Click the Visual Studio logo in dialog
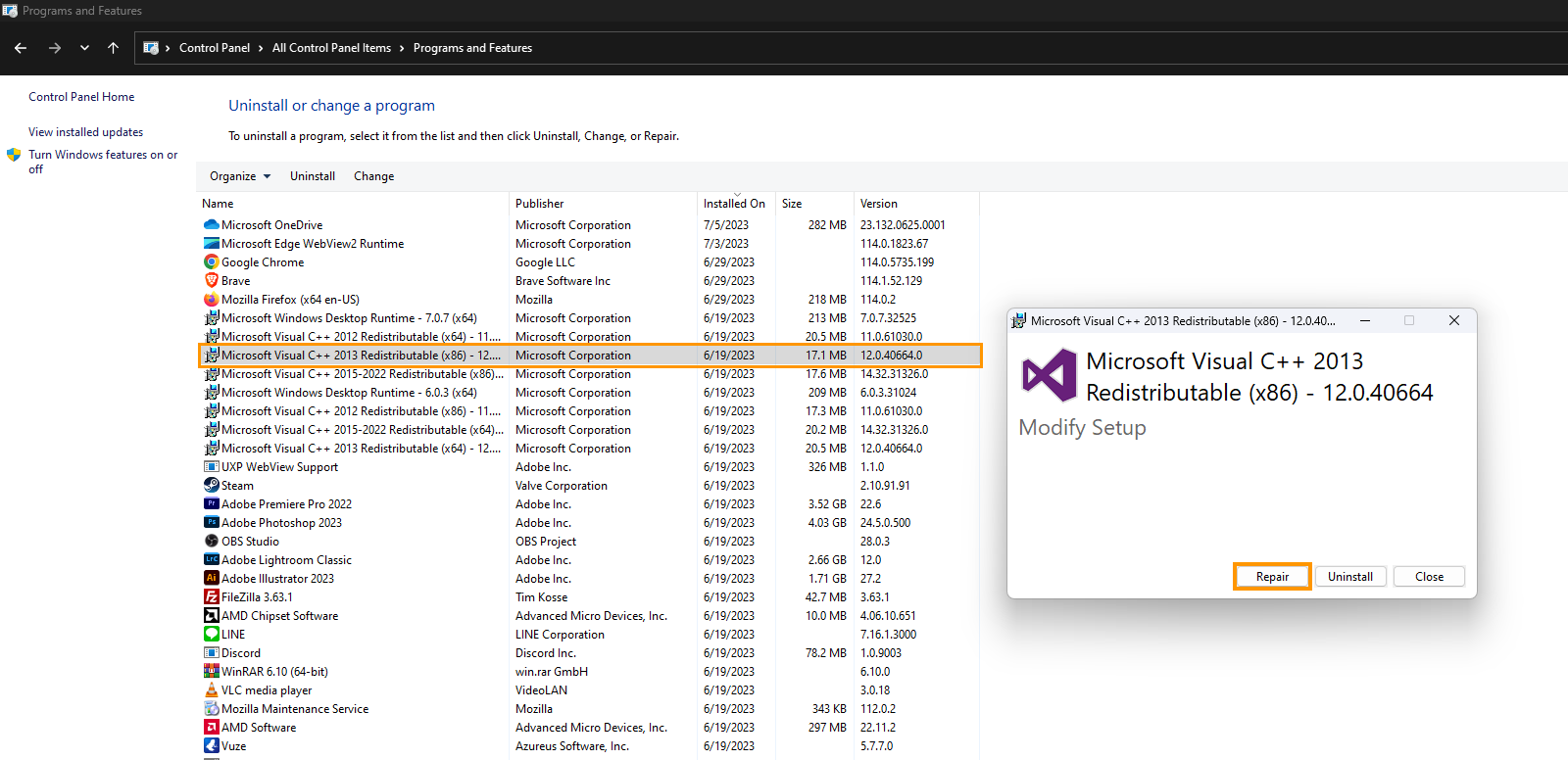The height and width of the screenshot is (760, 1568). coord(1050,375)
